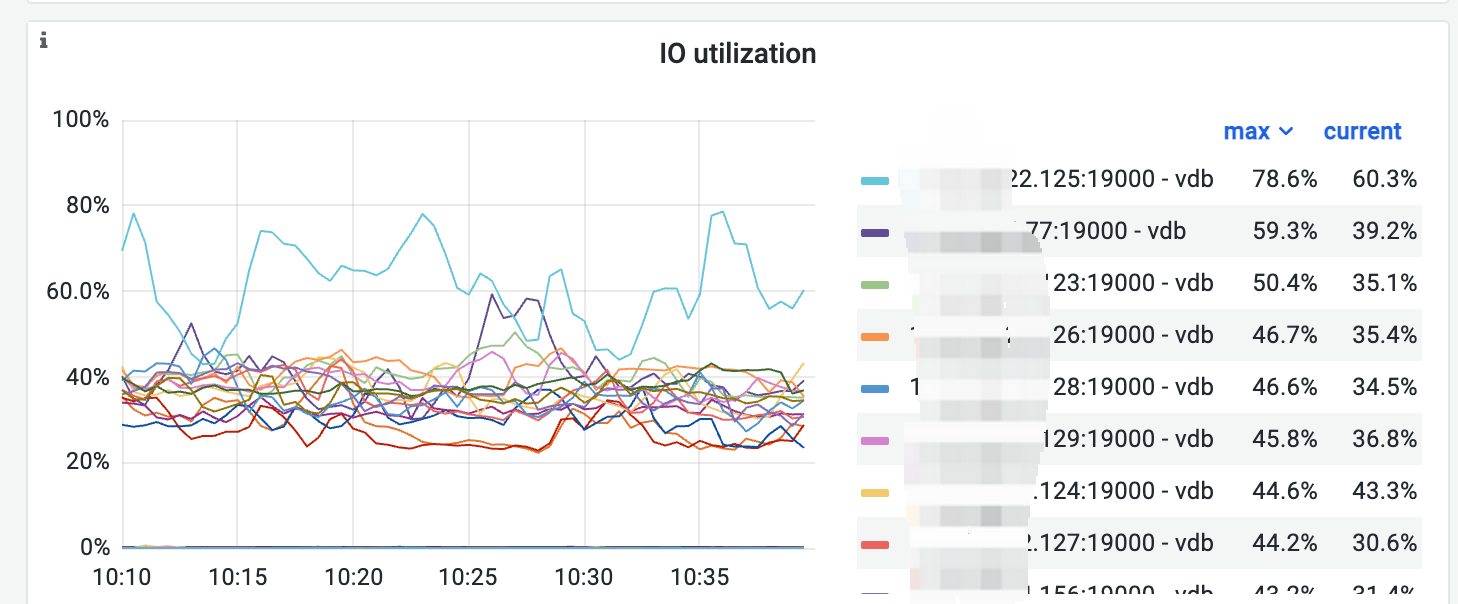Click the 46.6% max value
Screen dimensions: 1458x604
(1284, 388)
